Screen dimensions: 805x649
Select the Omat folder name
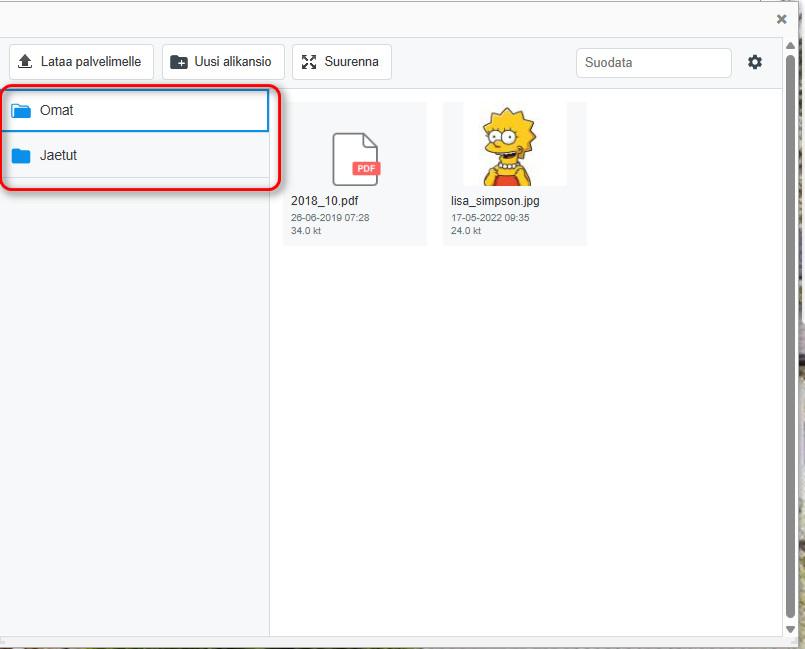56,110
